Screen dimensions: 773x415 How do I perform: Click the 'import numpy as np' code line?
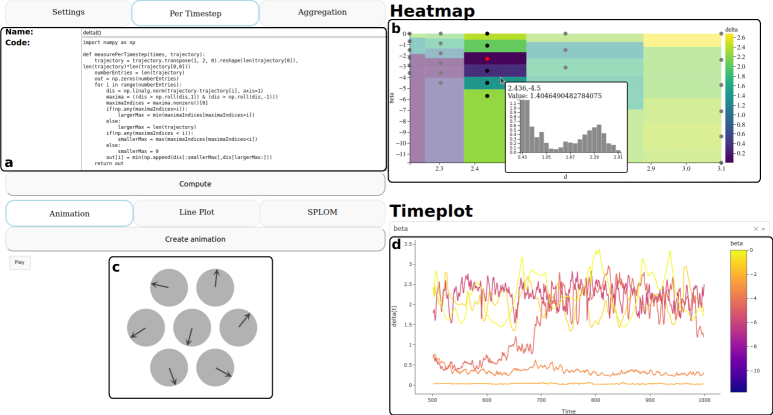pyautogui.click(x=109, y=43)
